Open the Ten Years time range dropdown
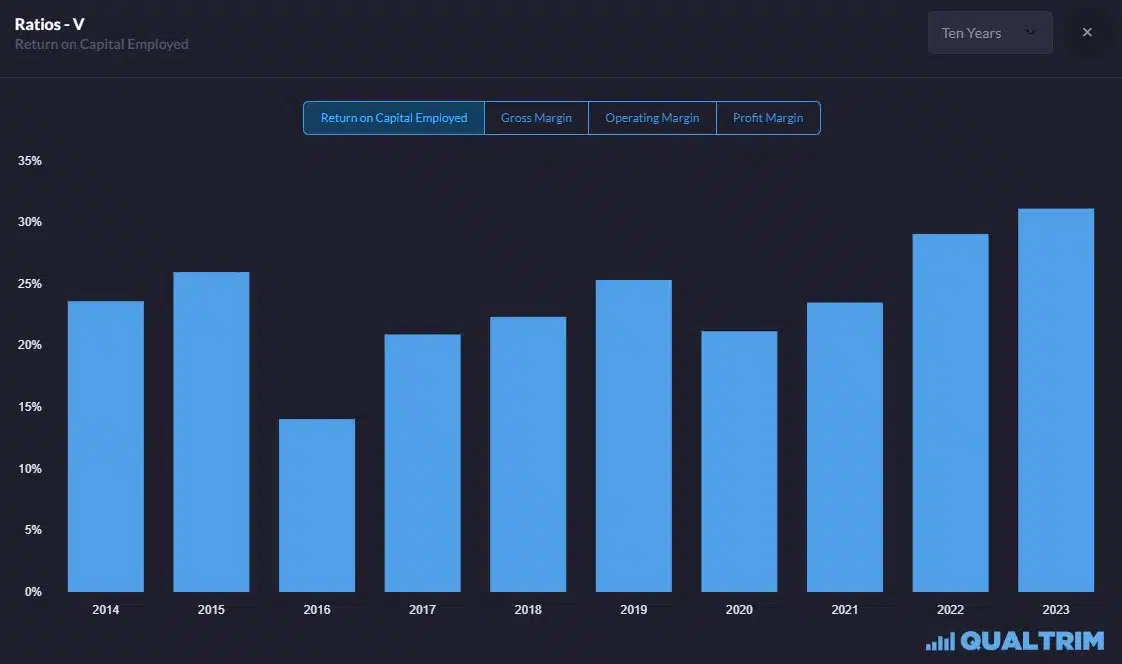1122x664 pixels. tap(989, 32)
